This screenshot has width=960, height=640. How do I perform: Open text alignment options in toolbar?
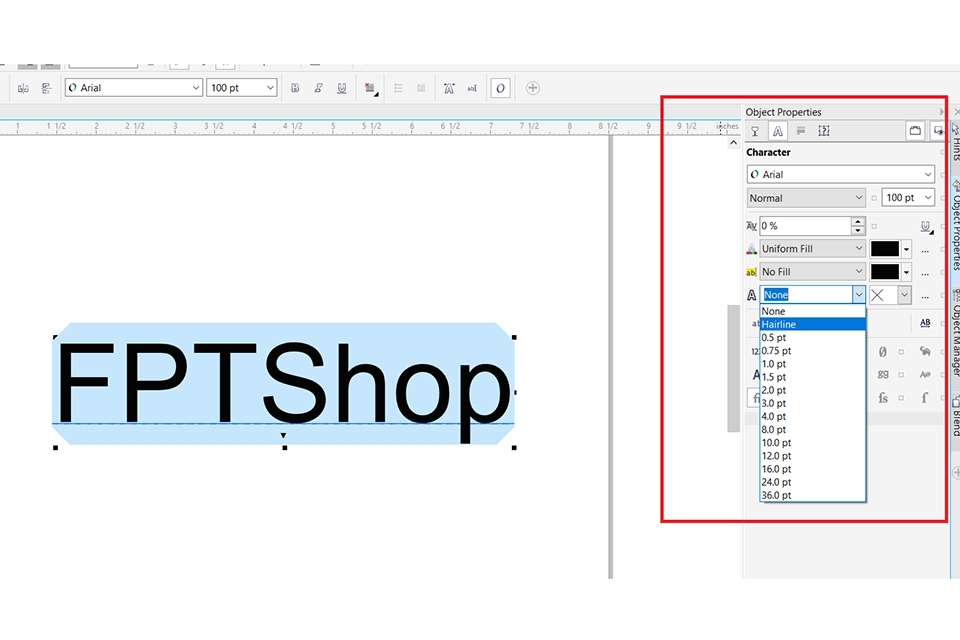pyautogui.click(x=370, y=89)
